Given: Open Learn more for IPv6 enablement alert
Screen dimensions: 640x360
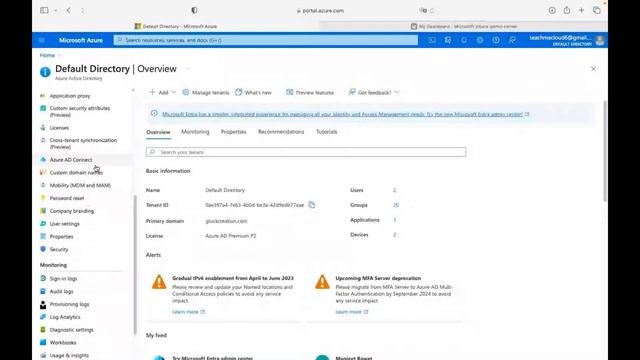Looking at the screenshot, I should (x=188, y=312).
